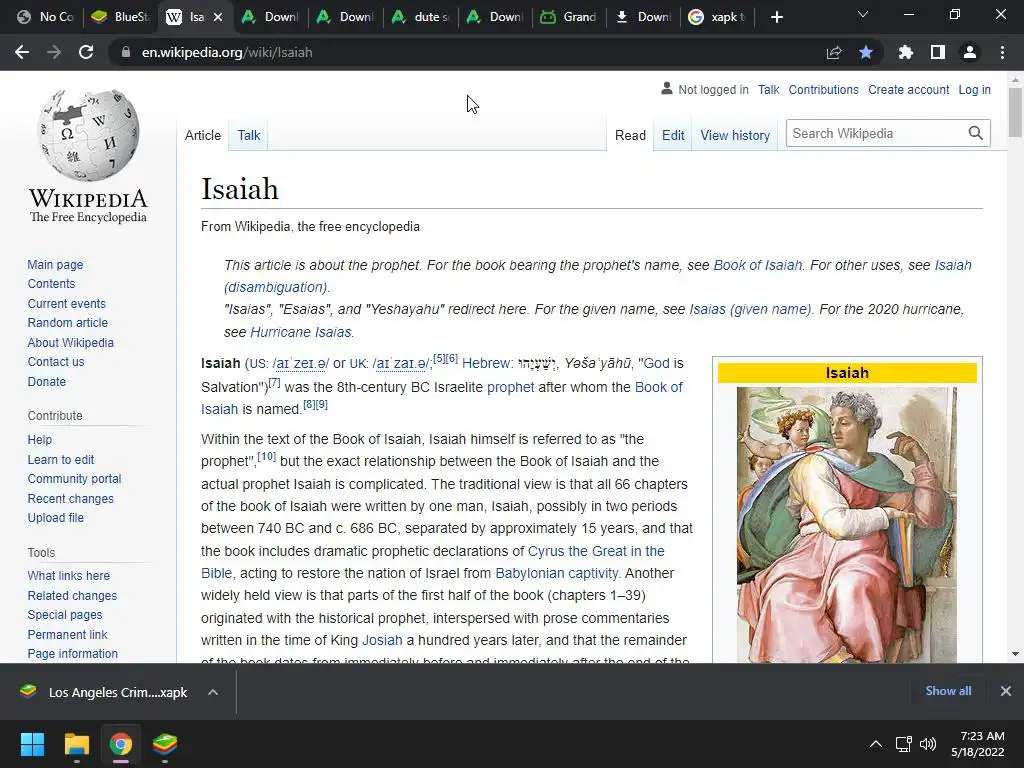Open the top-bar Talk link beside Contributions
Screen dimensions: 1024x768
pos(769,89)
